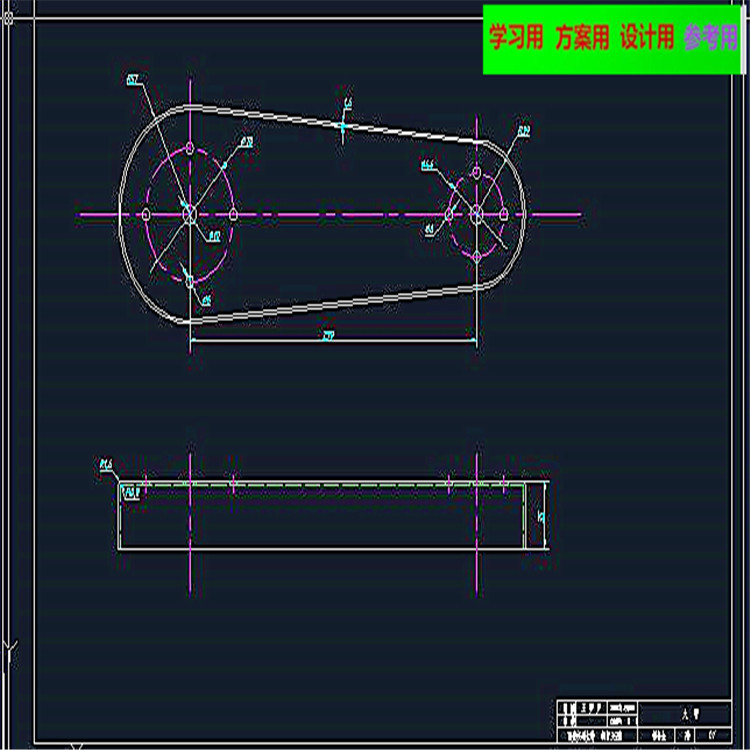
Task: Select the center-distance dimension below the top view
Action: tap(329, 336)
